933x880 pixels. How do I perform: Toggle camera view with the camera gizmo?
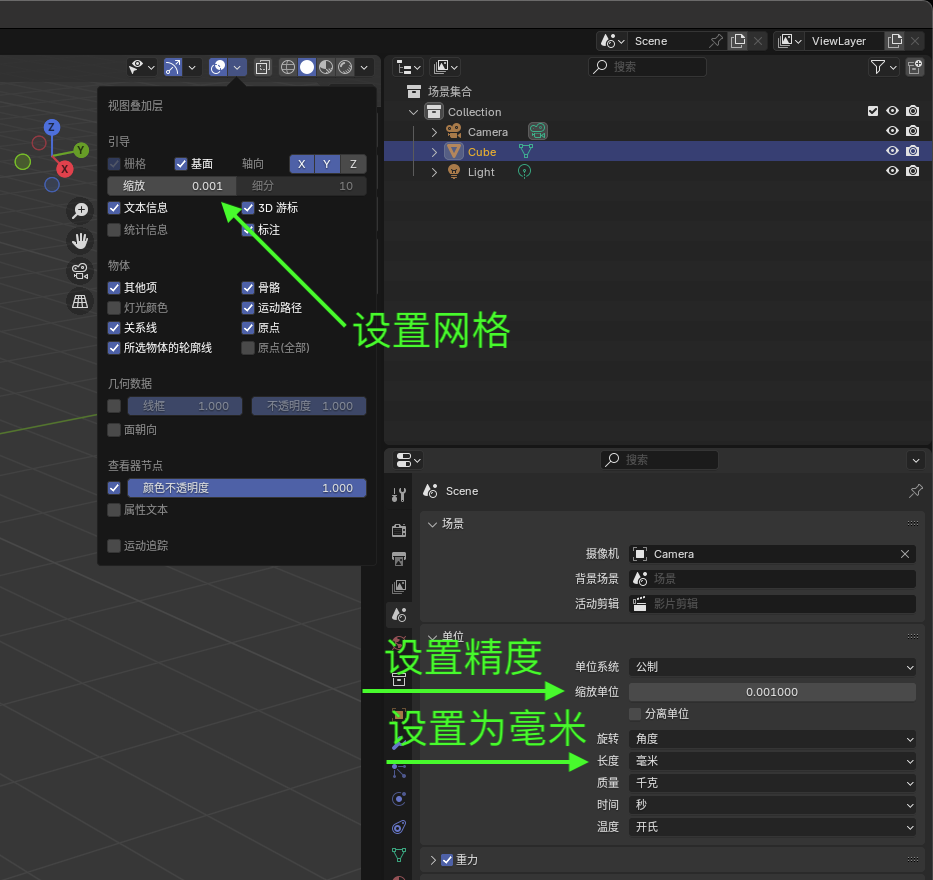[80, 271]
